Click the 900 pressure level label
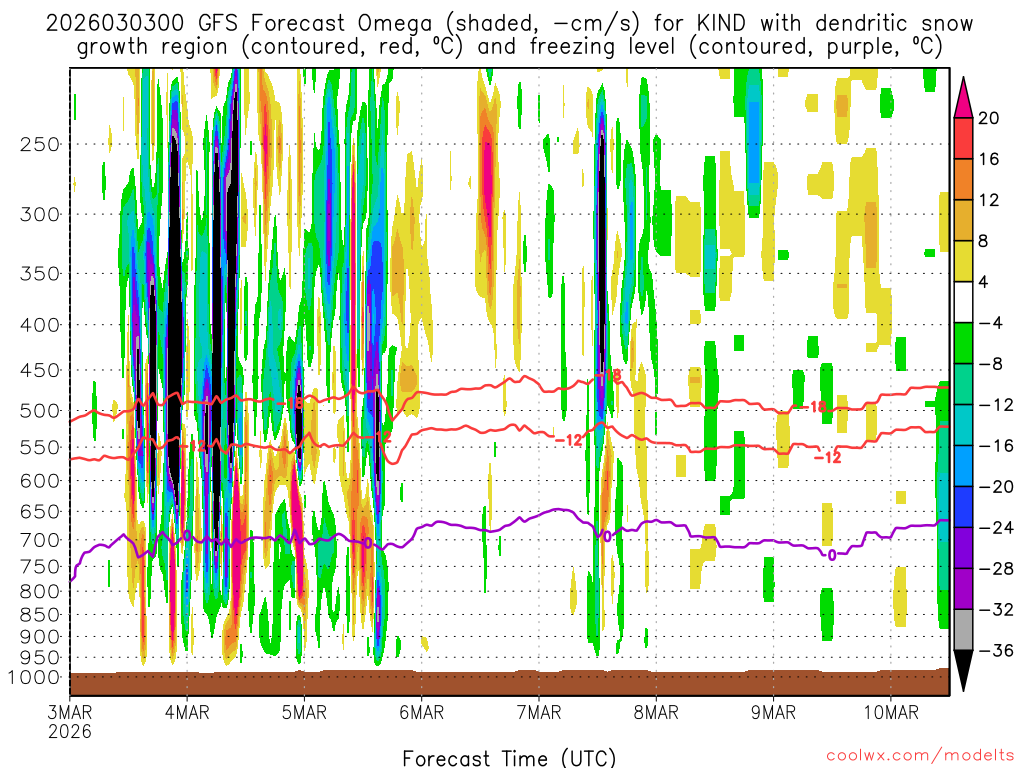 click(x=40, y=637)
